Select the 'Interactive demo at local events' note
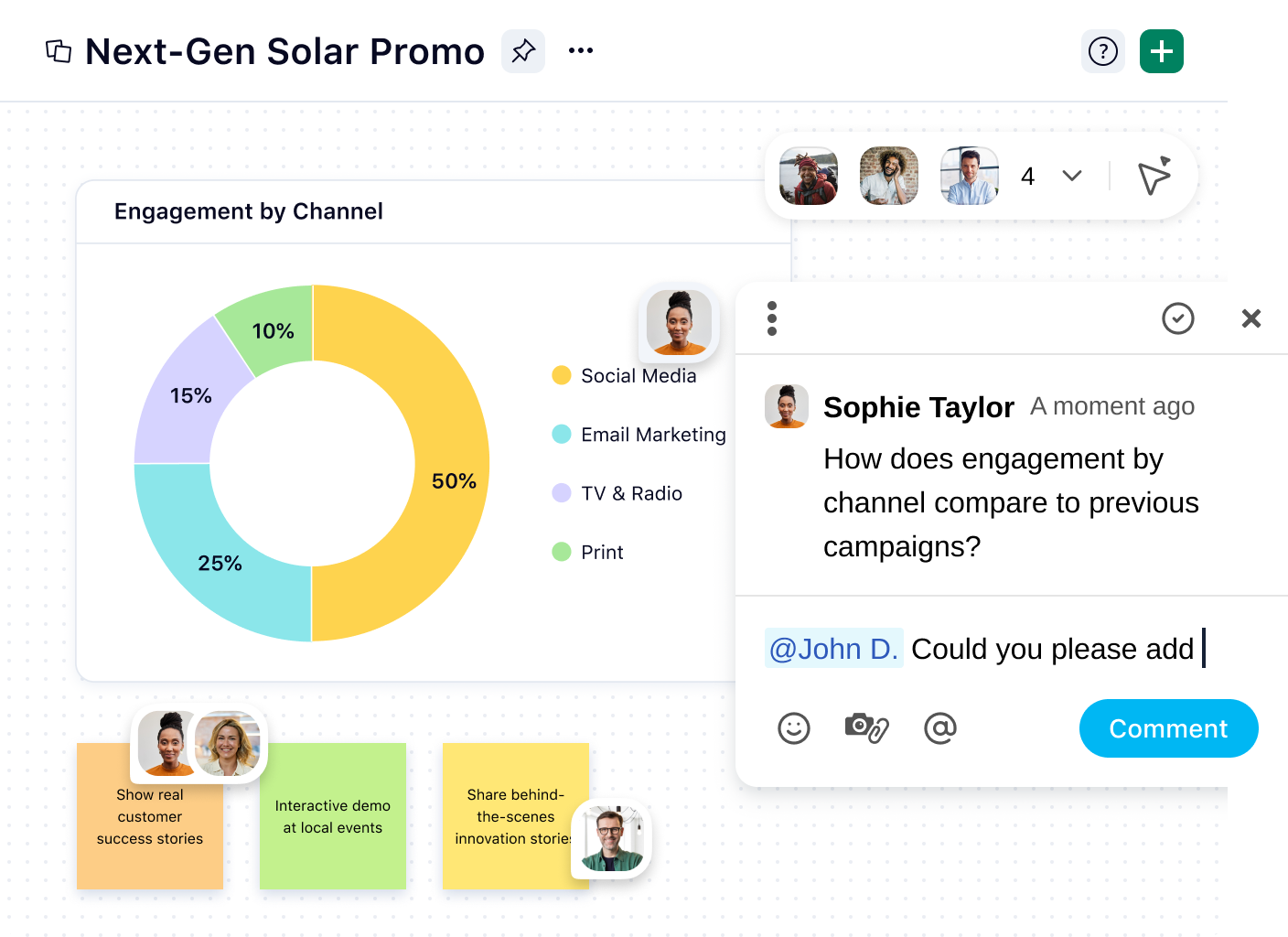This screenshot has height=937, width=1288. tap(333, 816)
